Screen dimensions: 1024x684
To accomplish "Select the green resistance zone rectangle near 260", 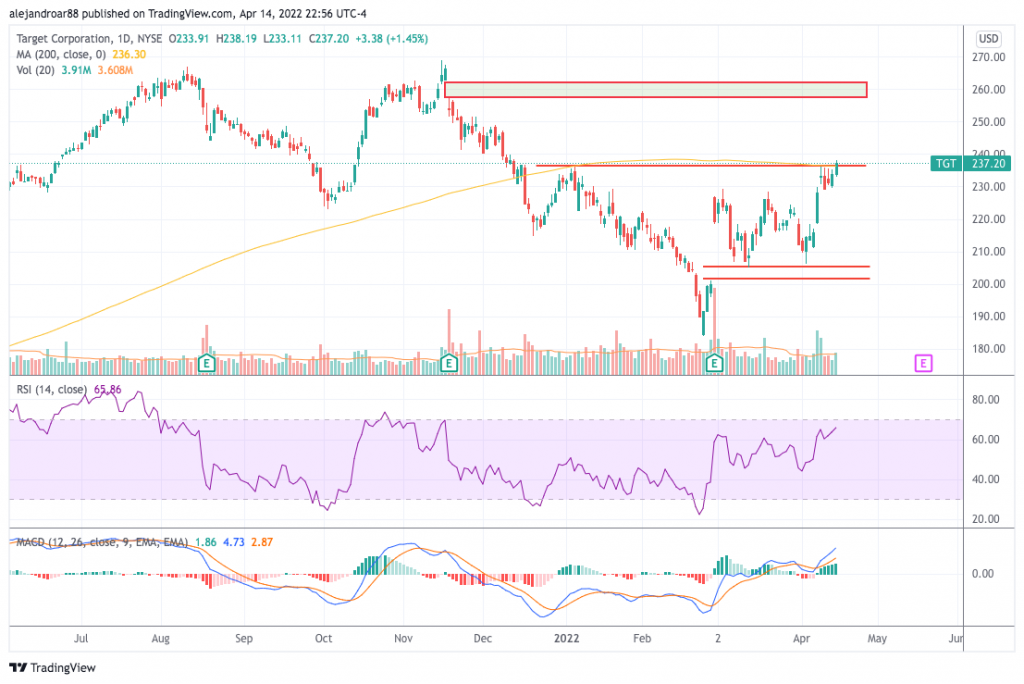I will (x=656, y=90).
